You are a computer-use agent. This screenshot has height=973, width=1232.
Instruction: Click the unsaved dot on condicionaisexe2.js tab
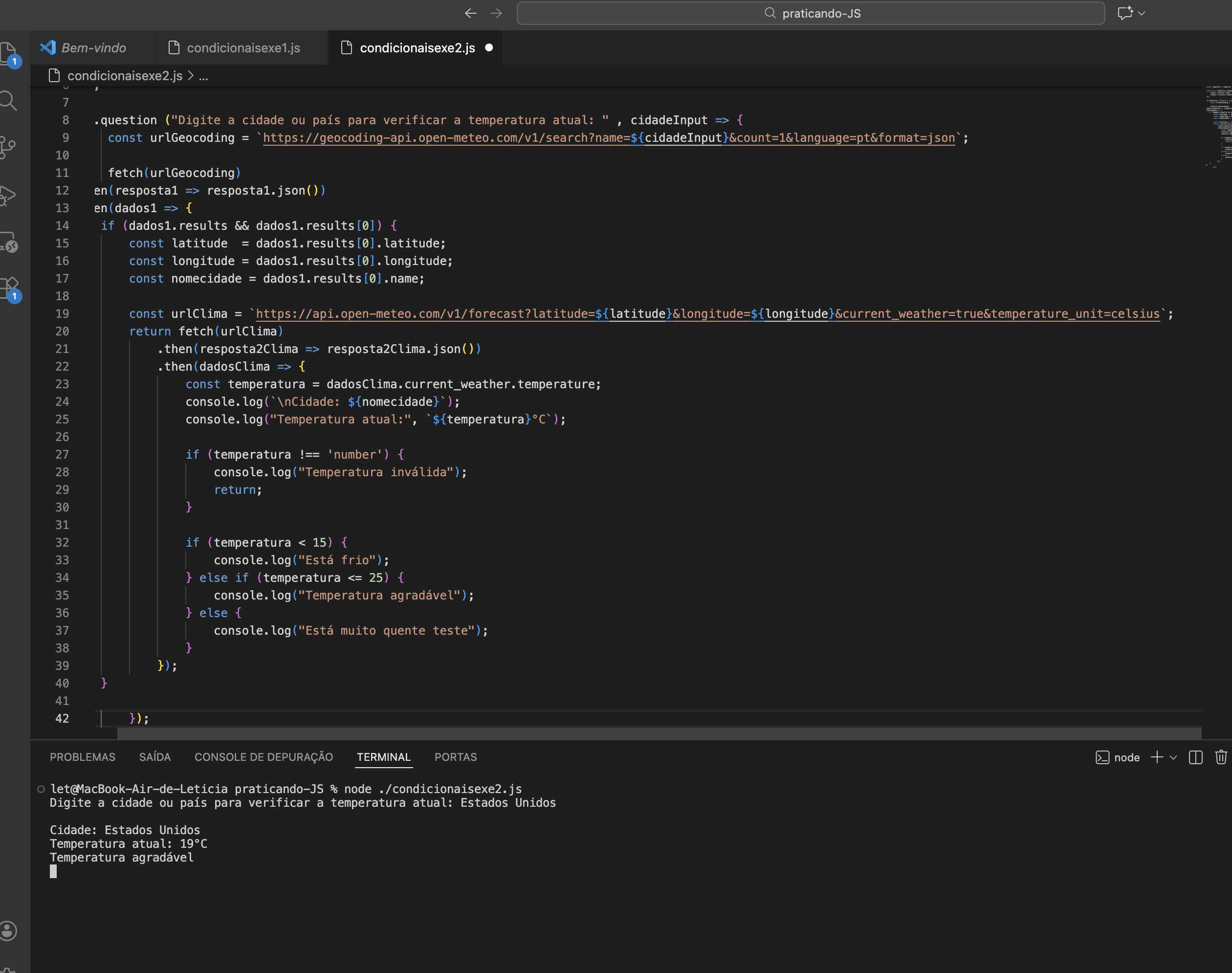coord(489,48)
